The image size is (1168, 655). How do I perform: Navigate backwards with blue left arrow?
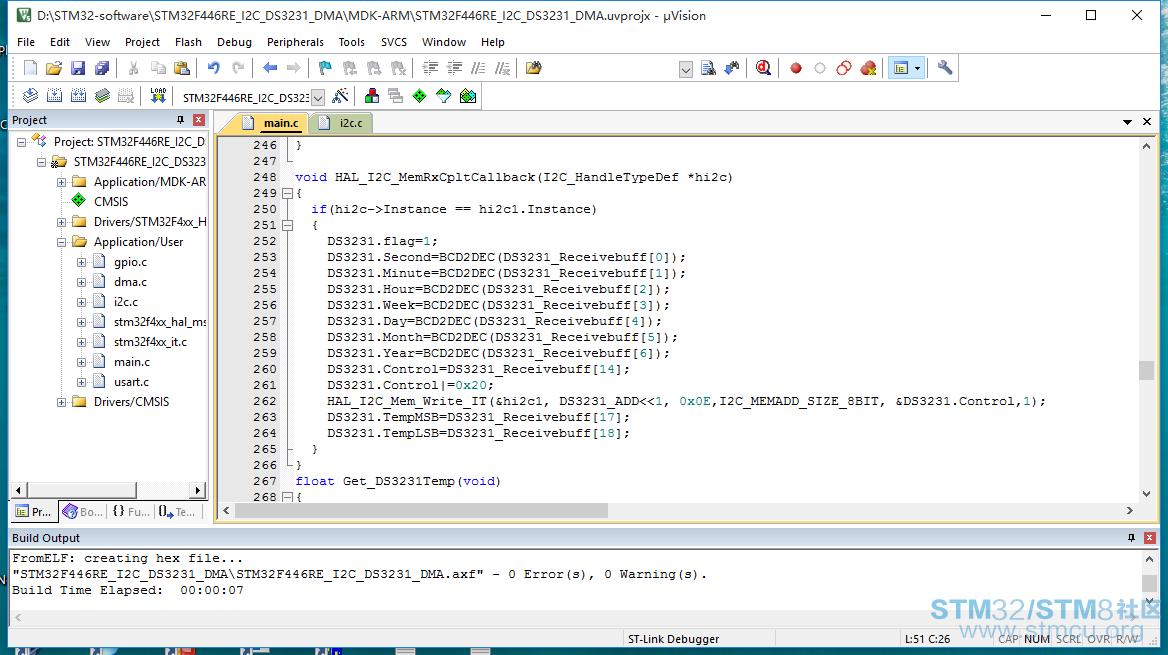pyautogui.click(x=270, y=68)
